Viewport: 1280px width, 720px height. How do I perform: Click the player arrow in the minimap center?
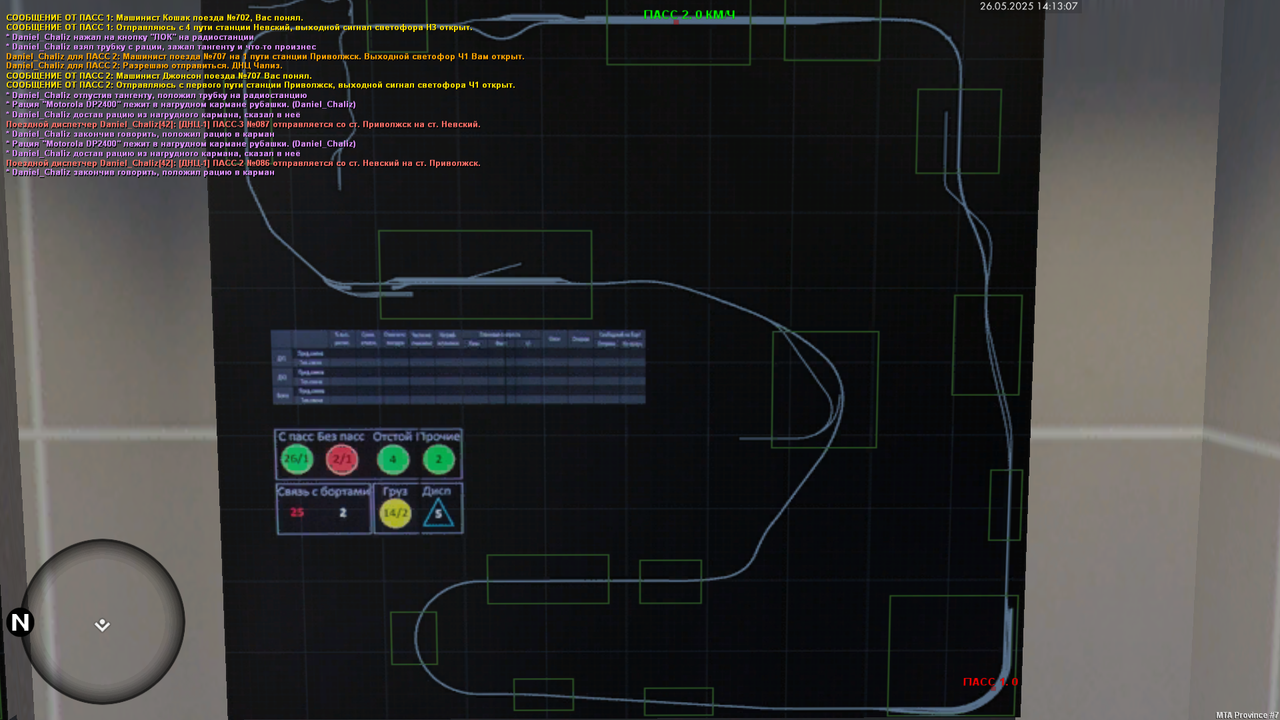coord(102,625)
